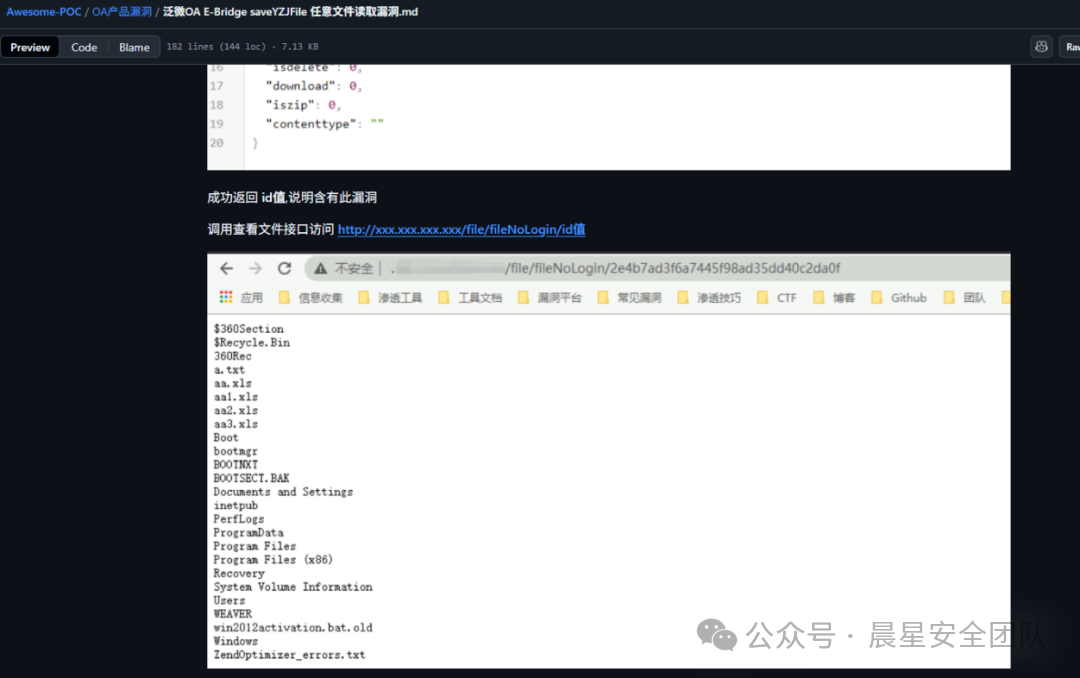Screen dimensions: 1080x678
Task: Click the back arrow in the browser screenshot
Action: [x=226, y=268]
